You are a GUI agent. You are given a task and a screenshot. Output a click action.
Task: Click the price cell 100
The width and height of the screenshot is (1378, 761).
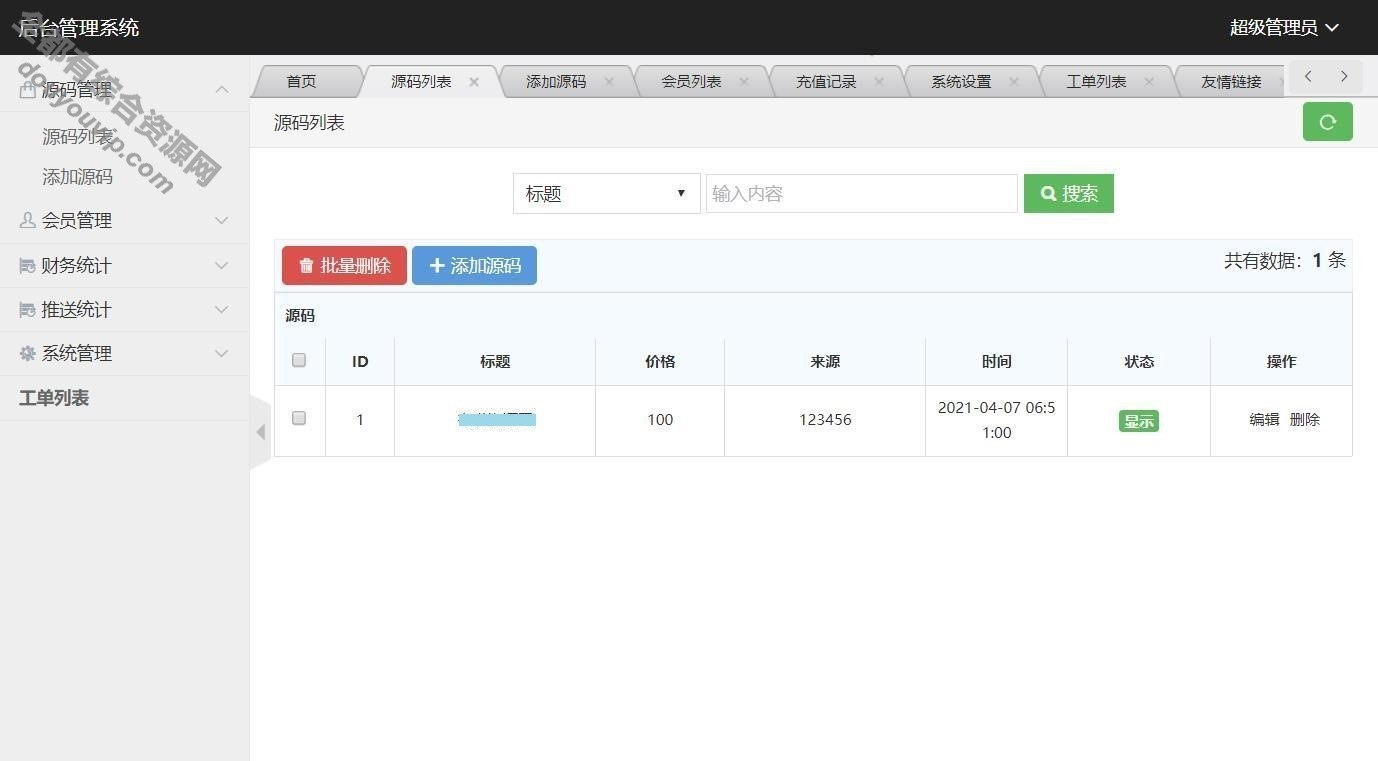(x=660, y=420)
